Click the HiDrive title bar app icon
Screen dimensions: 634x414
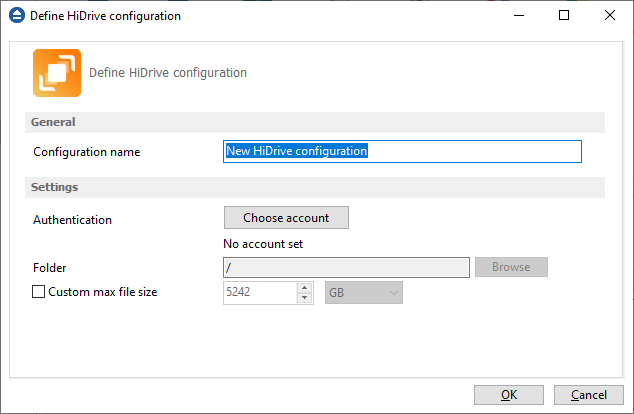pos(17,15)
